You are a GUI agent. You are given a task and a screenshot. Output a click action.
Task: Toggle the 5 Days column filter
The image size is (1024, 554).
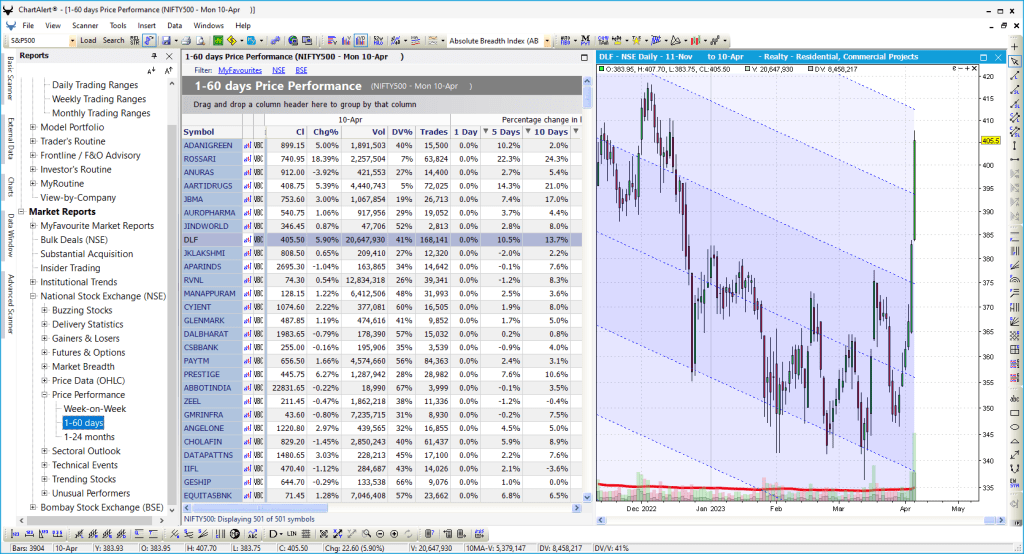click(x=487, y=132)
